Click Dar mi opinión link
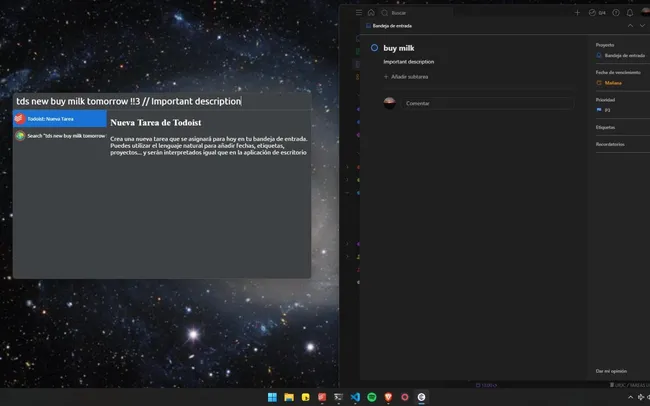650x406 pixels. [611, 371]
